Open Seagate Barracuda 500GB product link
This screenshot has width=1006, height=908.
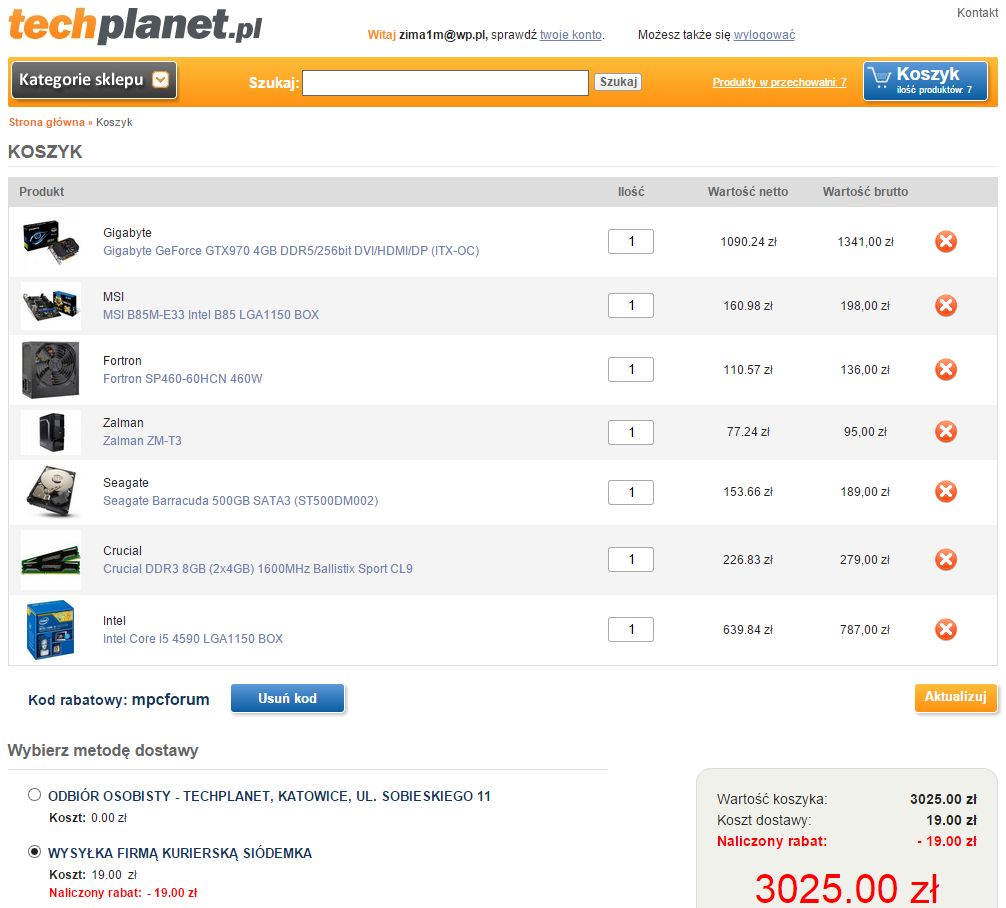[241, 501]
